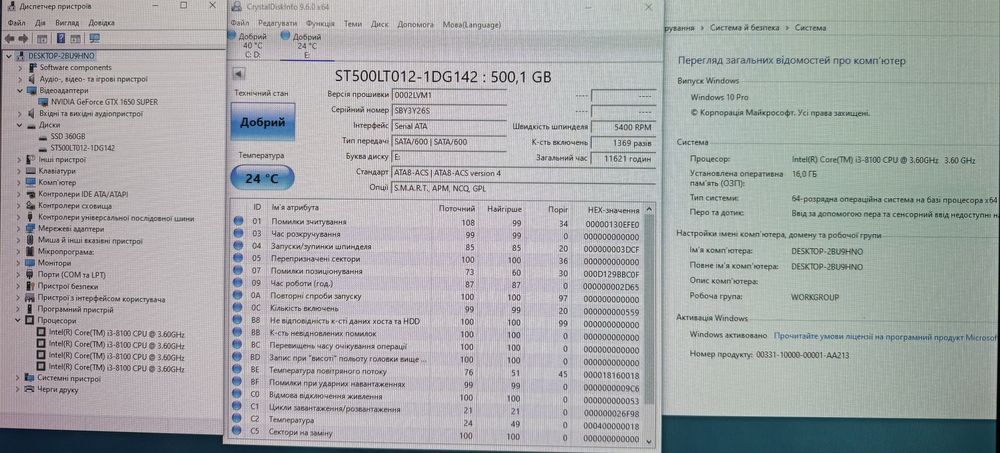Open the Дія menu in Device Manager

tap(40, 22)
